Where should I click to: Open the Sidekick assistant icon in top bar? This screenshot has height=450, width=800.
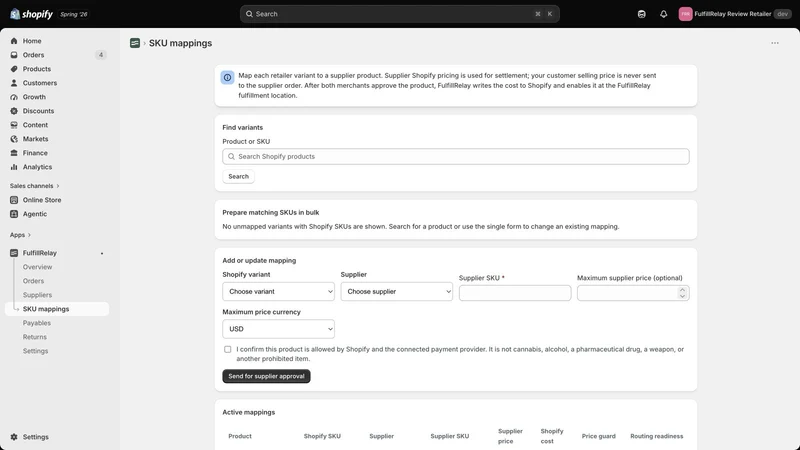click(x=641, y=14)
